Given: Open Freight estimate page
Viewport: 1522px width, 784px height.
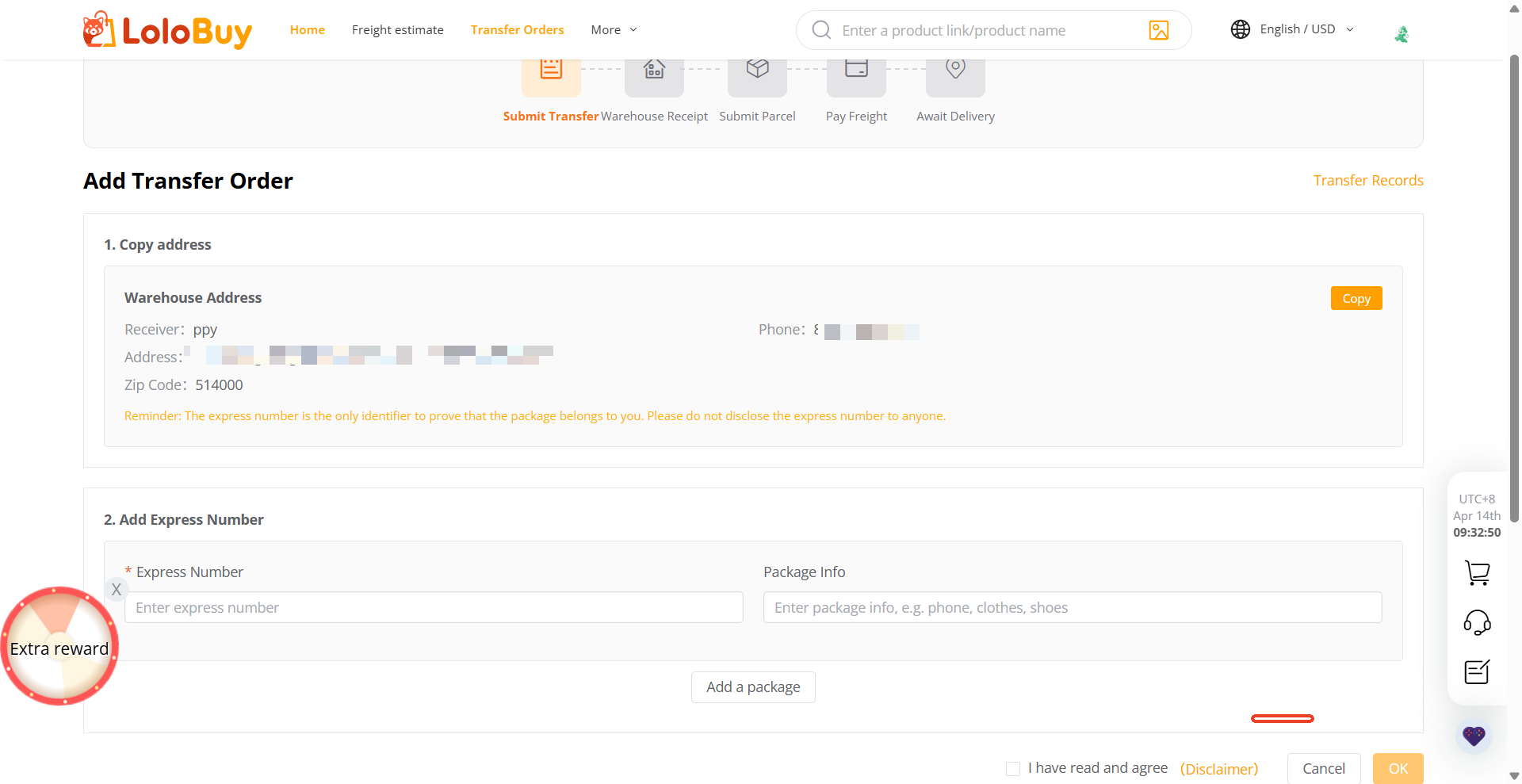Looking at the screenshot, I should [x=398, y=30].
